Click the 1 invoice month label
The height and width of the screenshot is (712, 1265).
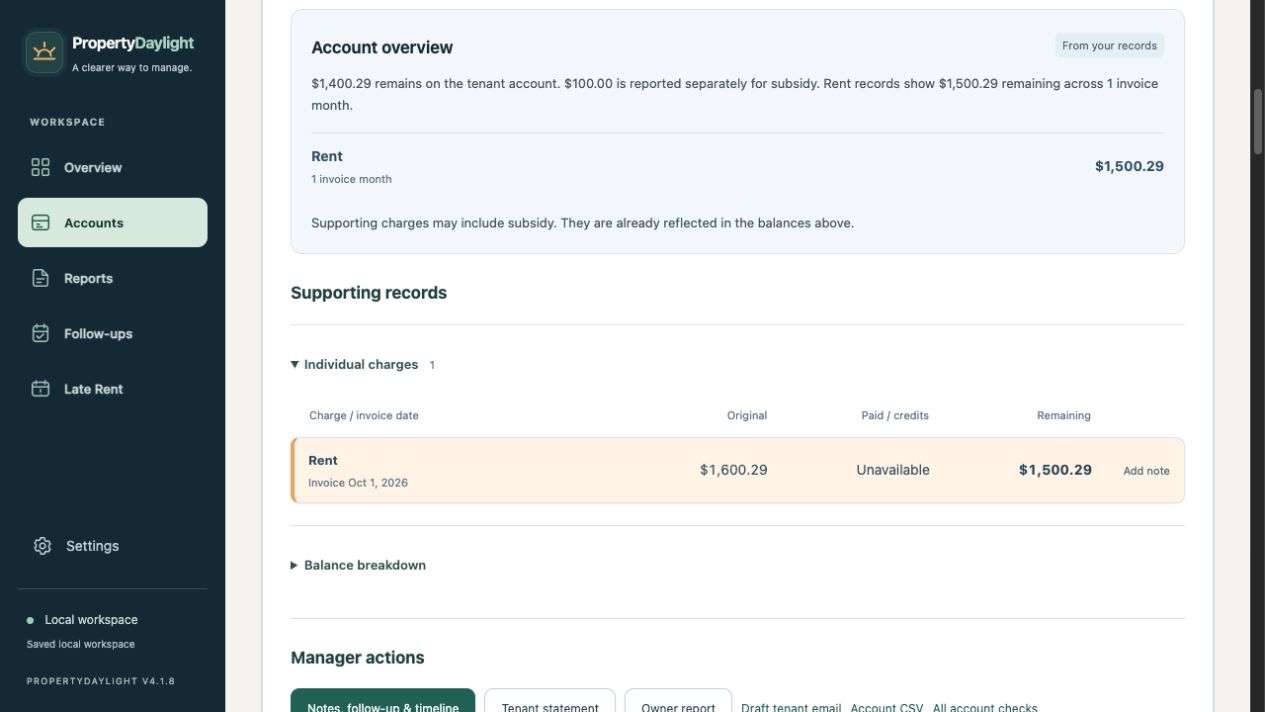click(x=351, y=179)
